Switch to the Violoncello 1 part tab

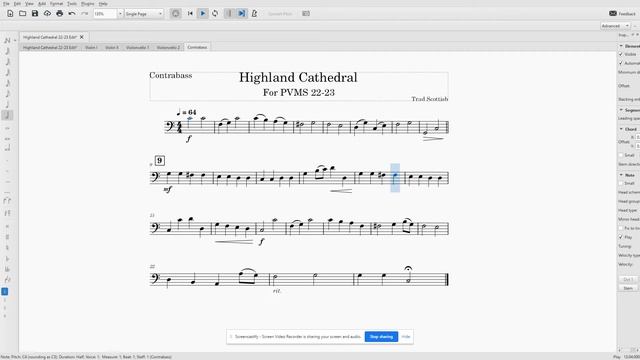[137, 47]
